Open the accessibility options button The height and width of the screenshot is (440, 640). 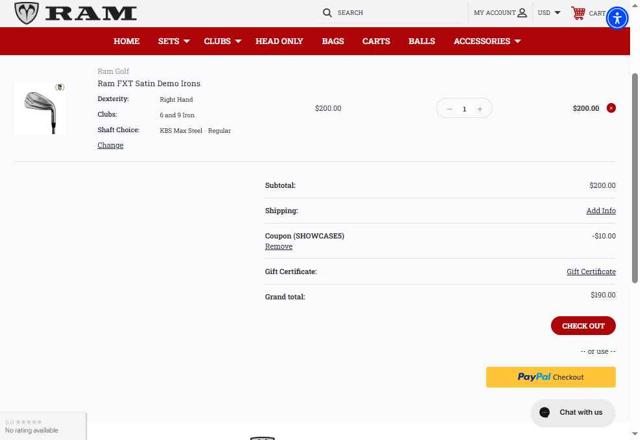pos(617,18)
